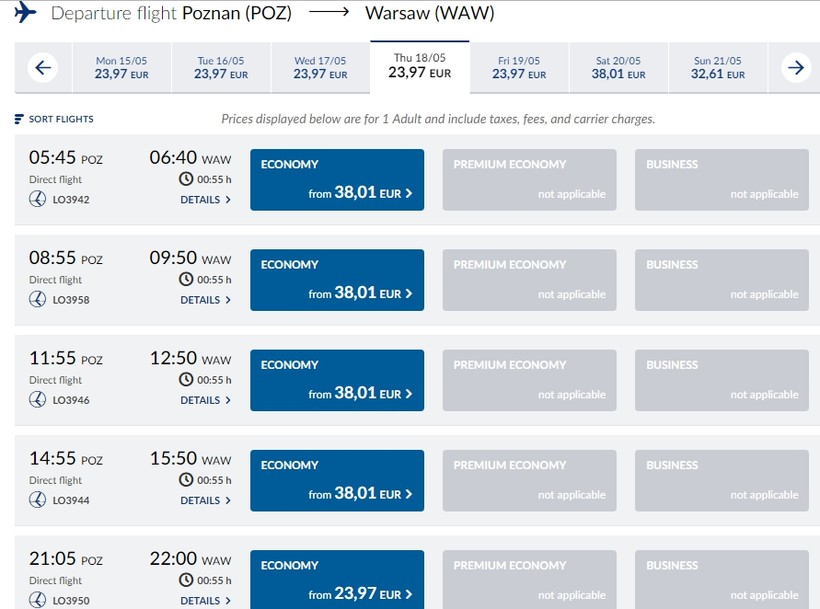Click the airplane departure flight icon
The height and width of the screenshot is (609, 820).
25,13
